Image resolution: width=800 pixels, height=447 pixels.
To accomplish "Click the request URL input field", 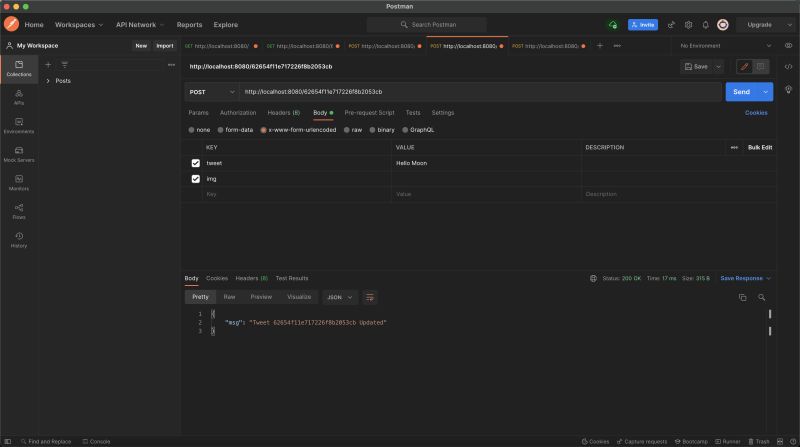I will (481, 92).
